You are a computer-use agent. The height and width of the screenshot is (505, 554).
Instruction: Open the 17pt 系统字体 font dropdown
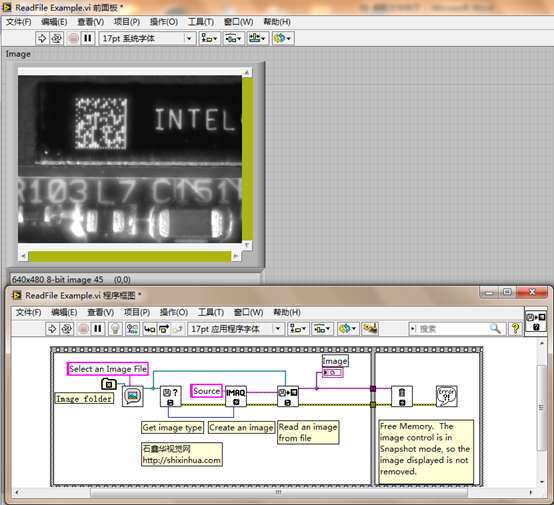pyautogui.click(x=147, y=38)
